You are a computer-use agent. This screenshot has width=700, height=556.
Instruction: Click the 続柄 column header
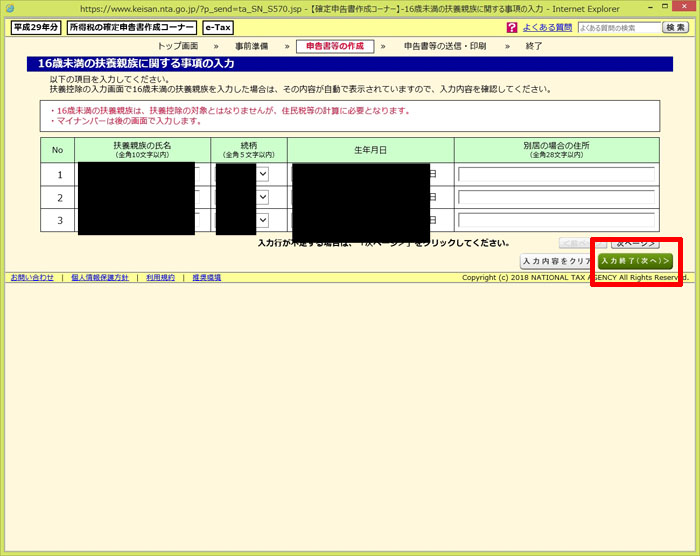pos(249,150)
